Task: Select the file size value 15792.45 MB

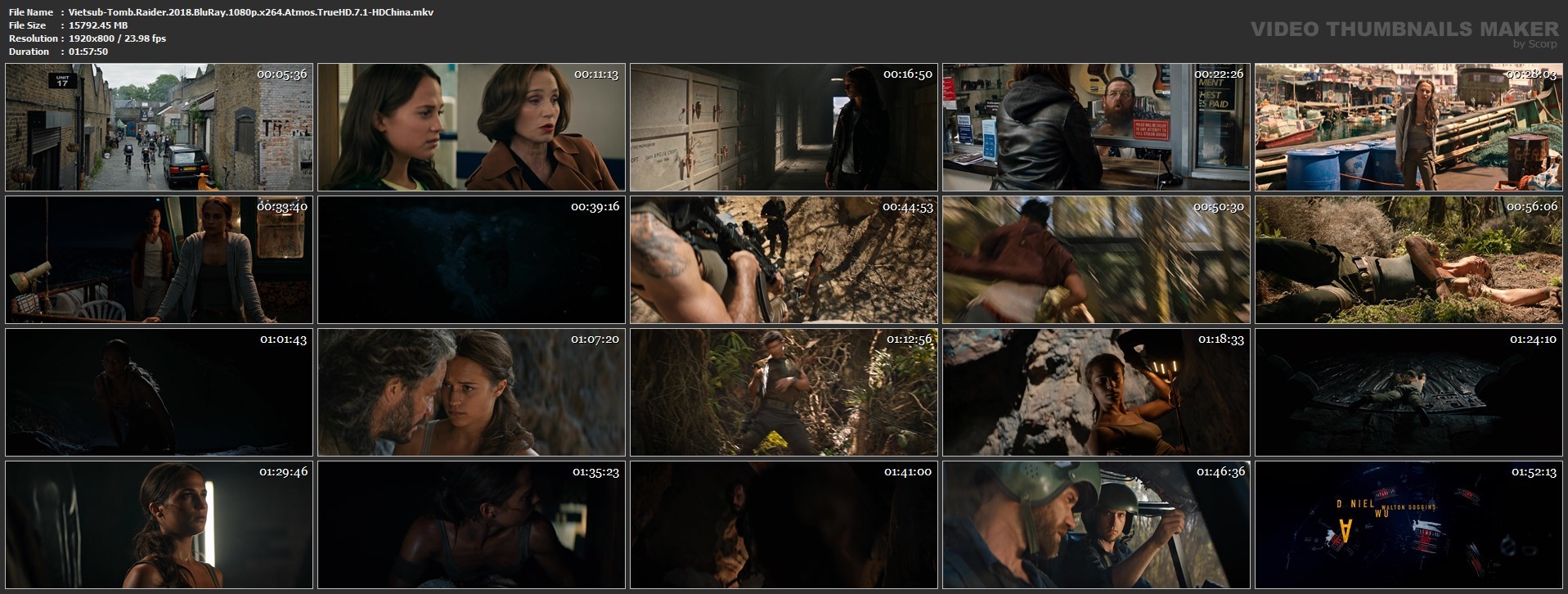Action: 98,25
